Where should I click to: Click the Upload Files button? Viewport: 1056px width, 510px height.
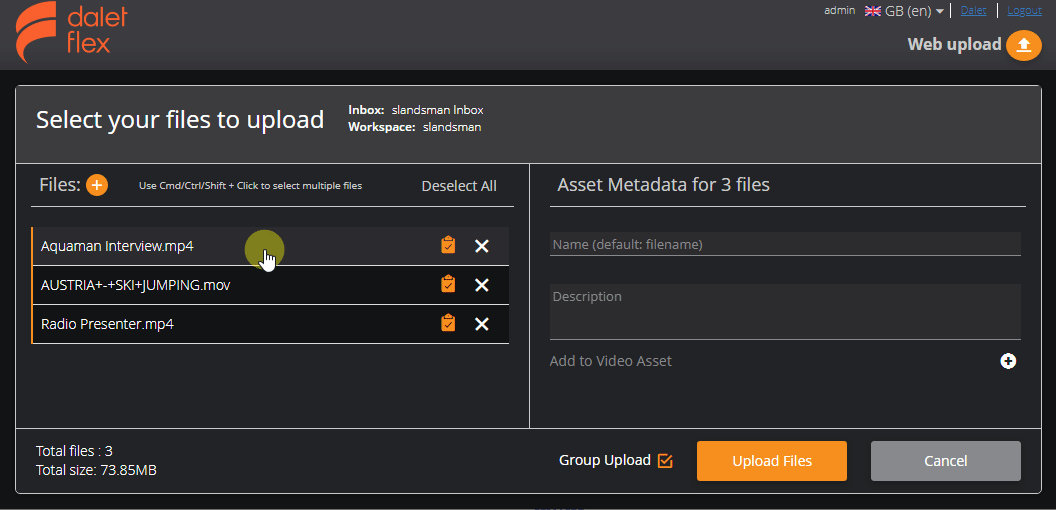tap(772, 461)
